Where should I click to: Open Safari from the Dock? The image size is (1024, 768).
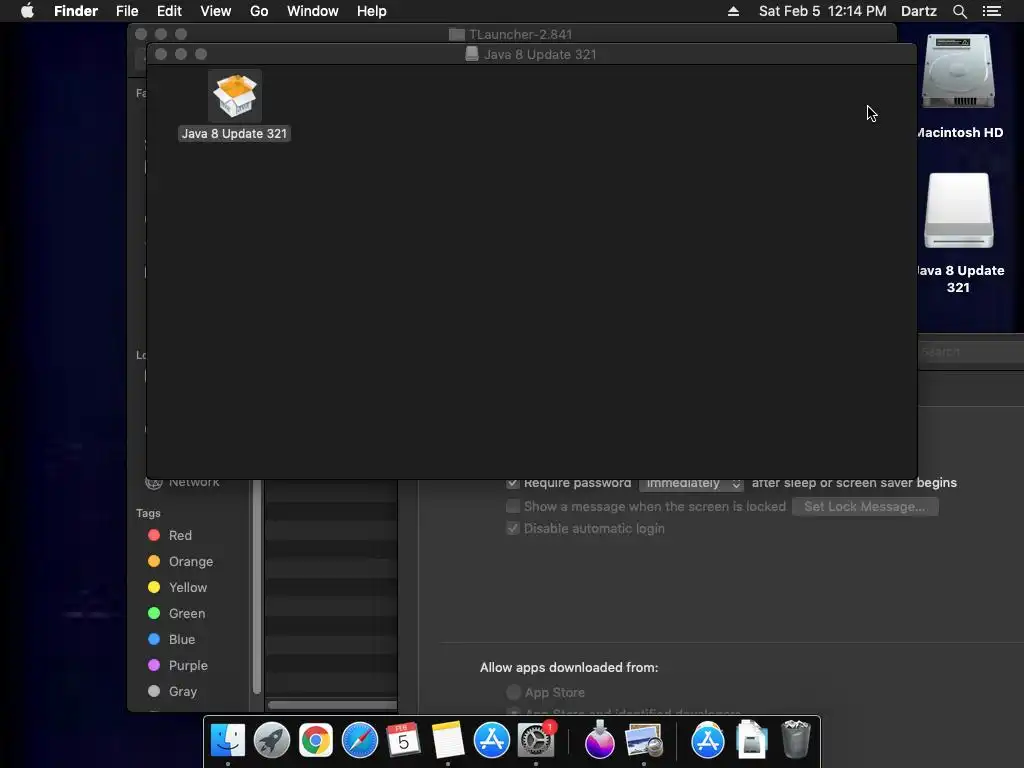coord(360,740)
